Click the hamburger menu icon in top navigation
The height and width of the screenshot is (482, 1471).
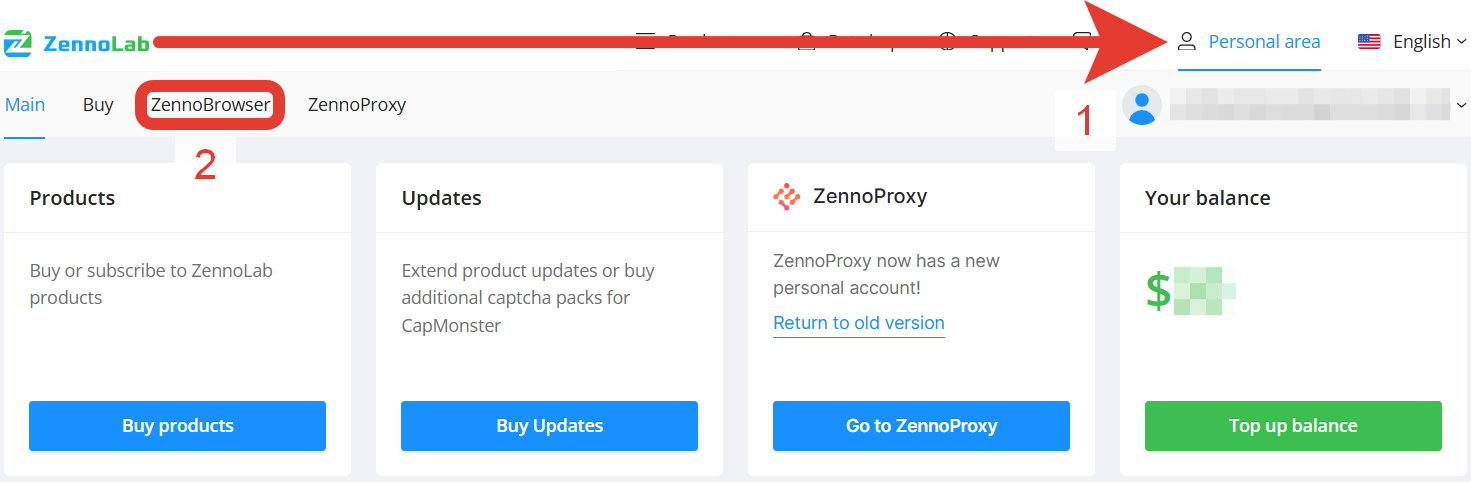pyautogui.click(x=646, y=41)
